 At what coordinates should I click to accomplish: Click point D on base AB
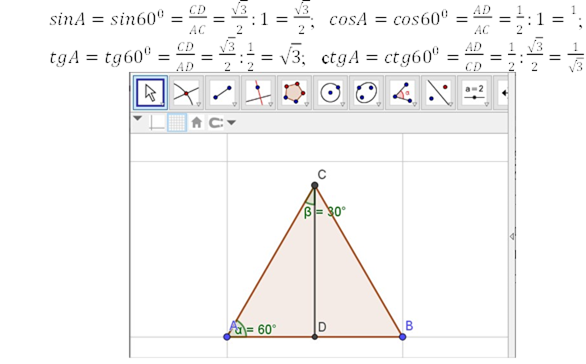[x=315, y=337]
